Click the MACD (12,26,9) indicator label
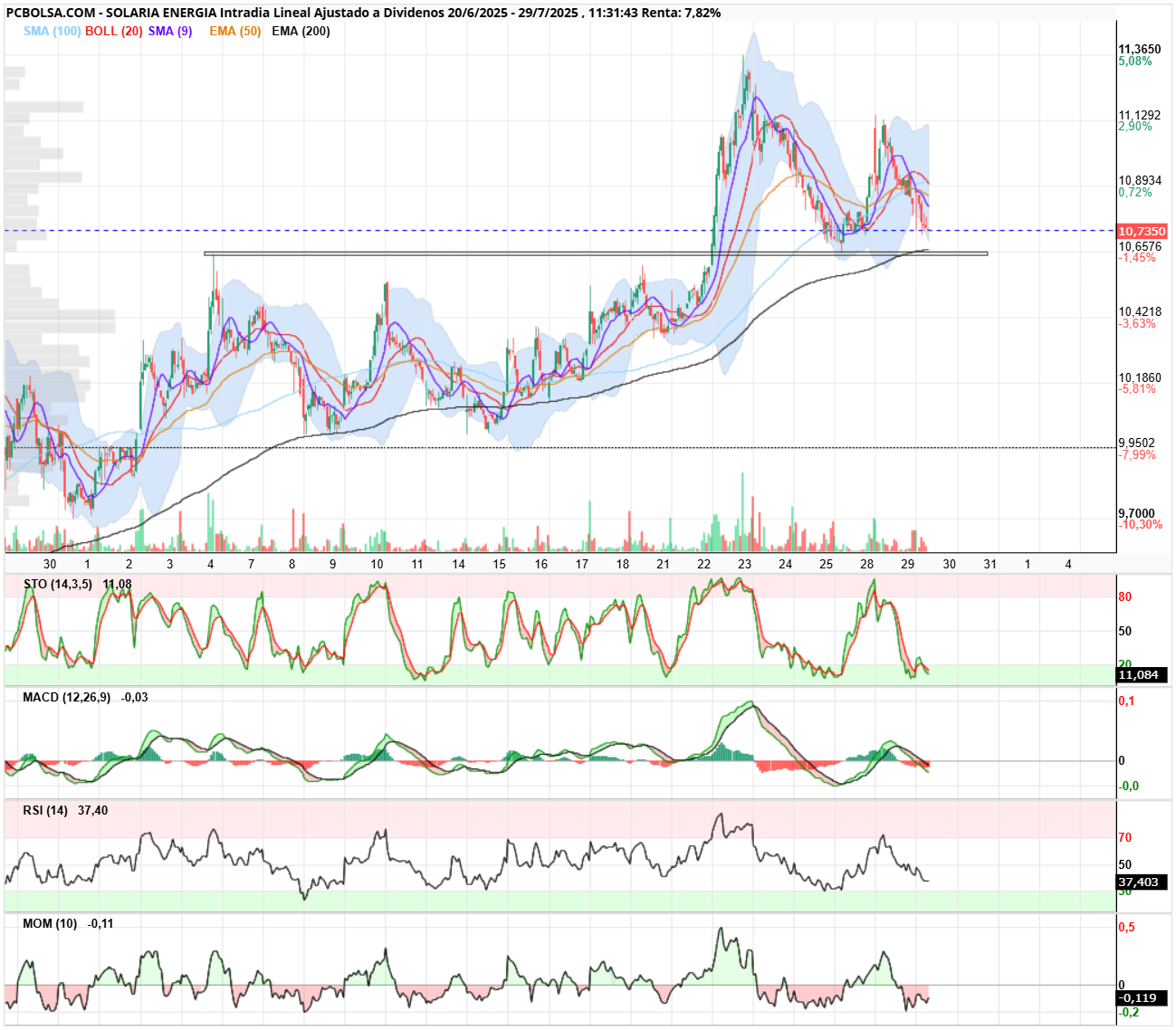This screenshot has width=1176, height=1030. click(x=66, y=697)
